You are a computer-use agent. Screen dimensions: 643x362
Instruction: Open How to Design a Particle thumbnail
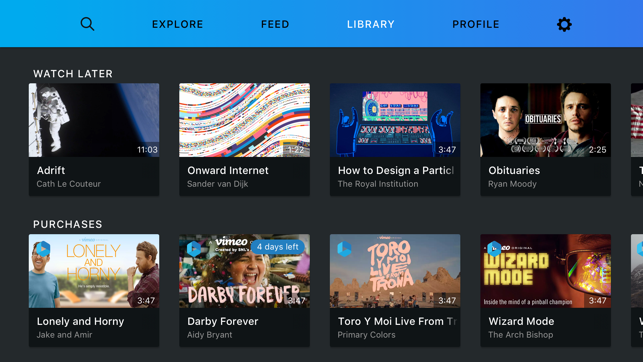point(395,120)
